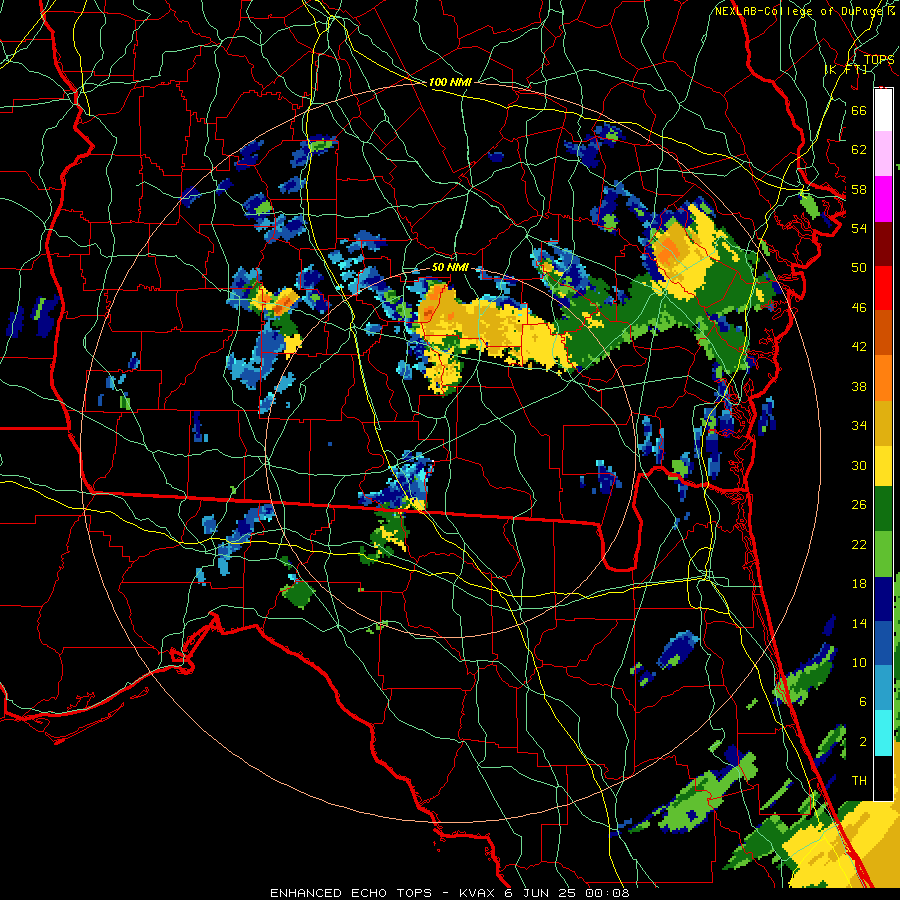Pick the navy blue legend swatch
This screenshot has height=900, width=900.
pos(883,599)
